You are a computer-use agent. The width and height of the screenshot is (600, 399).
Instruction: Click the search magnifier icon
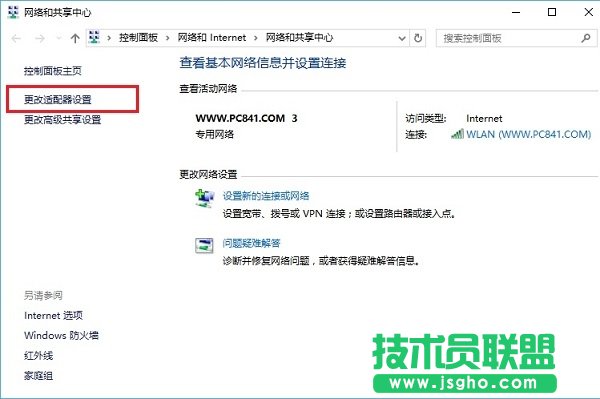pyautogui.click(x=586, y=38)
